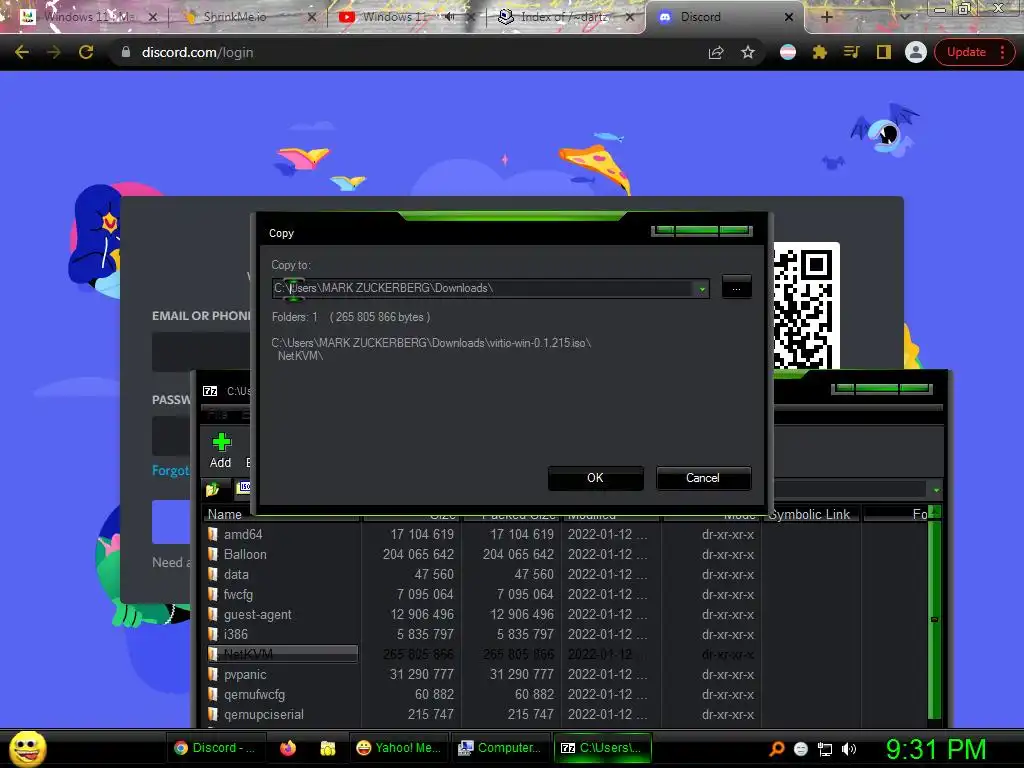
Task: Cancel the Copy dialog
Action: coord(703,478)
